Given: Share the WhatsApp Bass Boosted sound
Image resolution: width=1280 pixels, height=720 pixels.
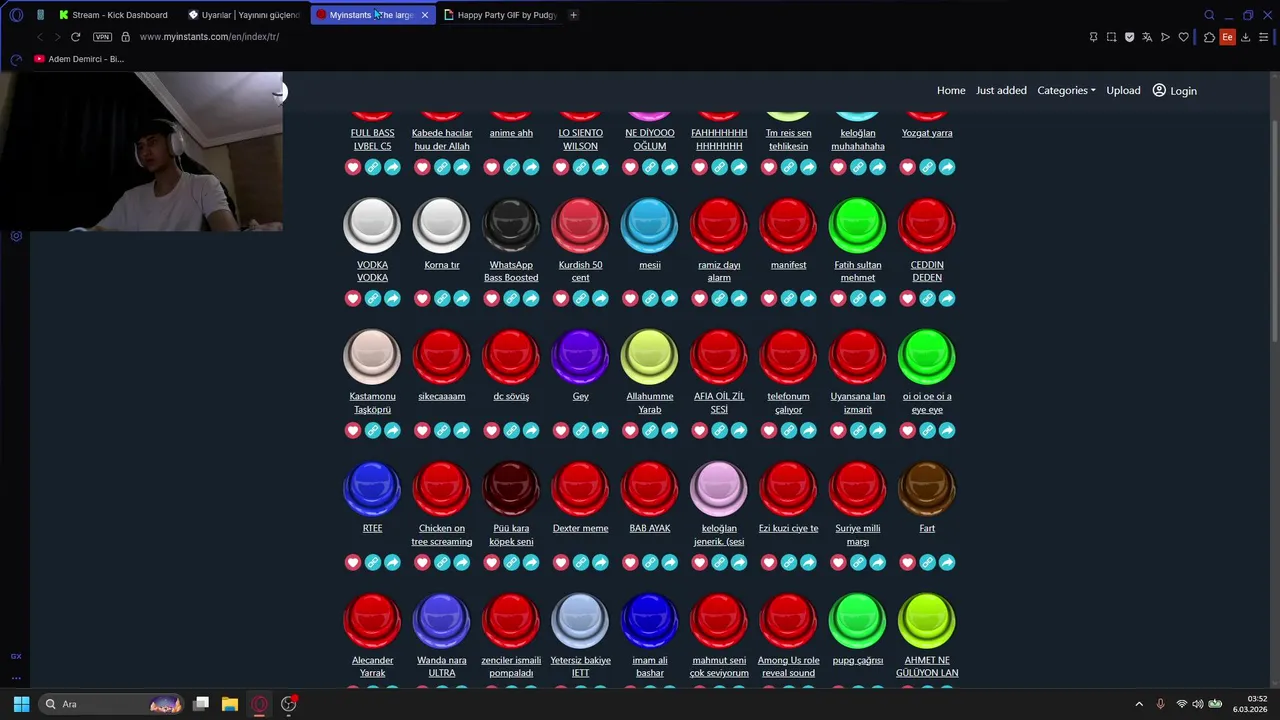Looking at the screenshot, I should (531, 299).
